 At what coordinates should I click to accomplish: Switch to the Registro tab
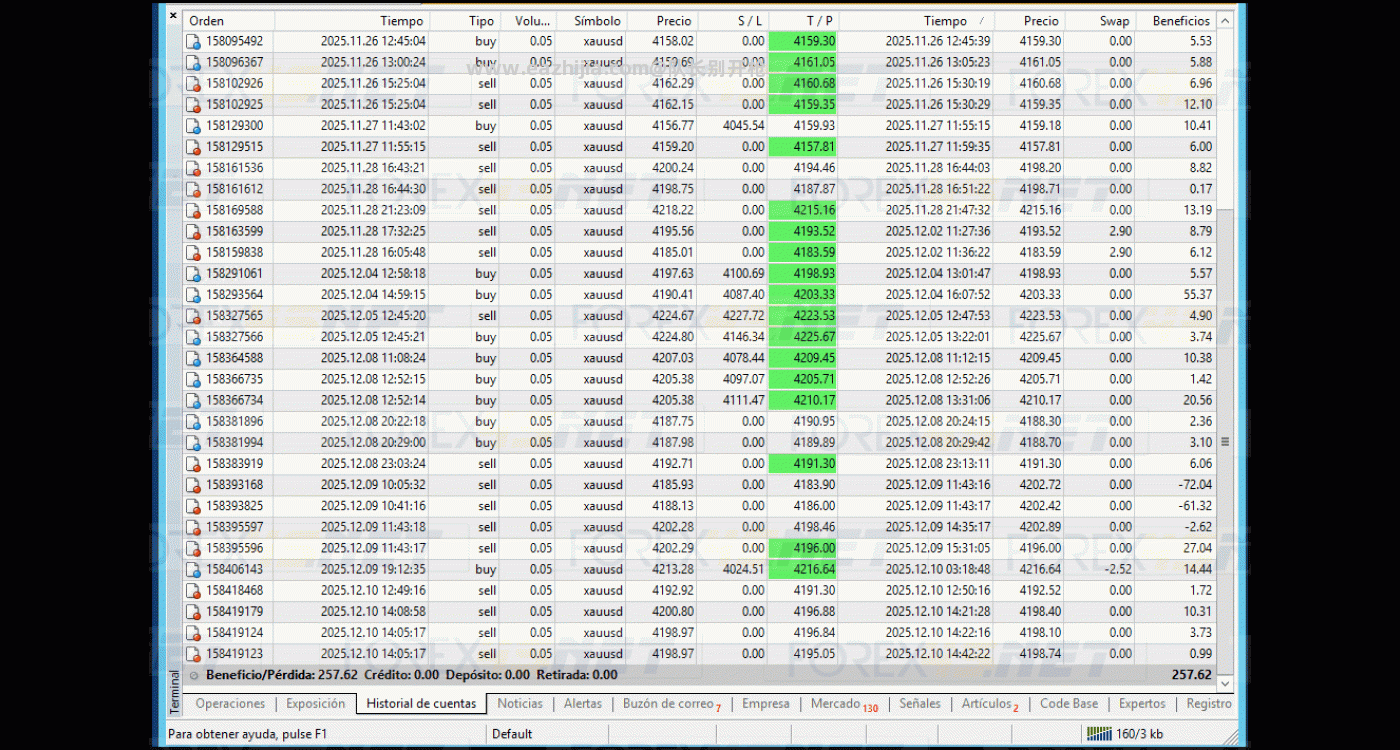coord(1209,704)
